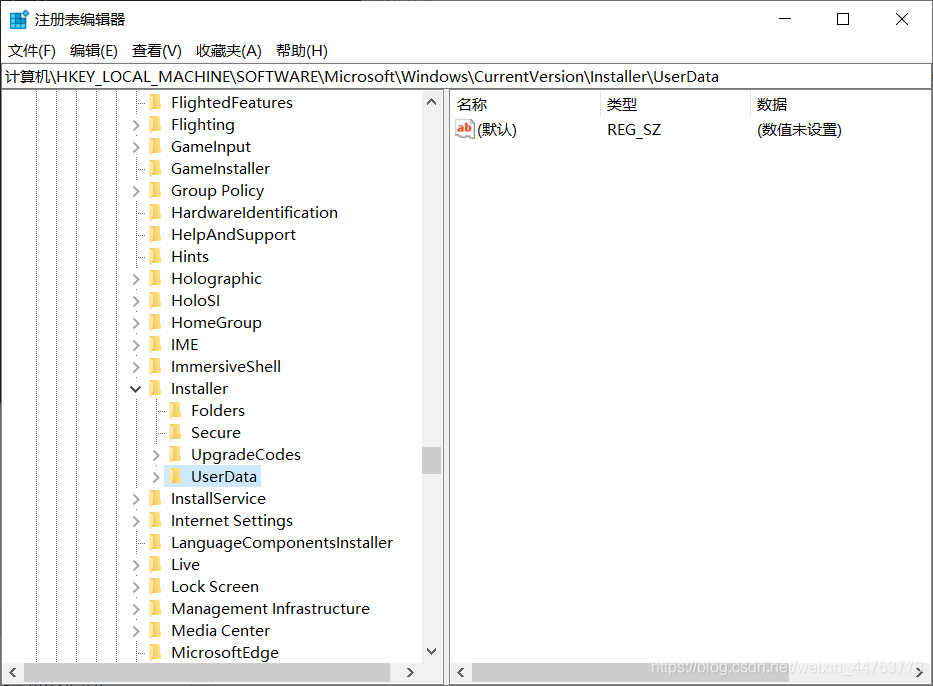Expand the Flighting key
Screen dimensions: 933x686
(136, 125)
